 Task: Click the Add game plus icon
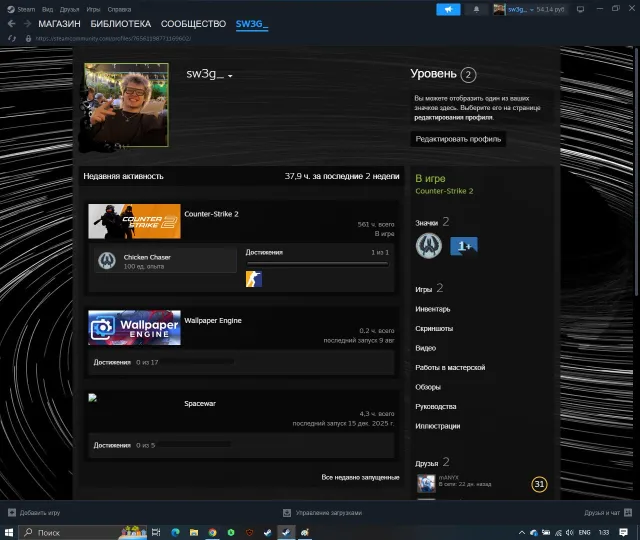[12, 513]
